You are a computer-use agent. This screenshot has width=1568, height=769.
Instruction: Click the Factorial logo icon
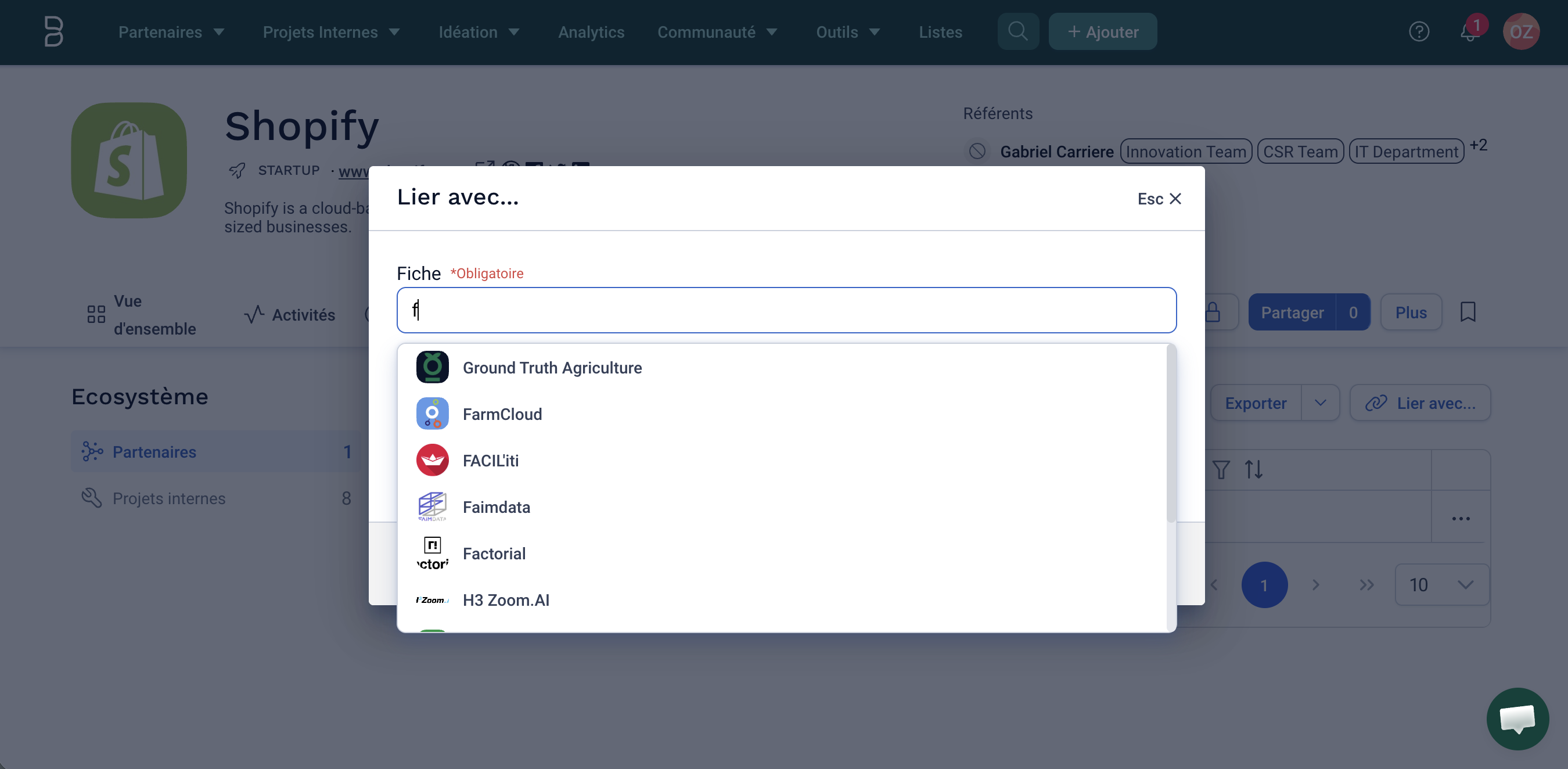click(432, 553)
